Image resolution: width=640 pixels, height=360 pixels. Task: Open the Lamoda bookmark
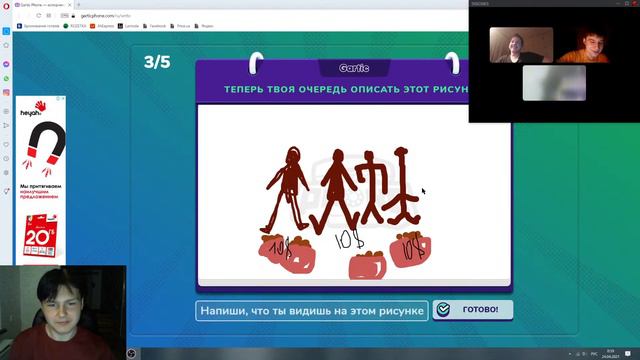point(128,26)
